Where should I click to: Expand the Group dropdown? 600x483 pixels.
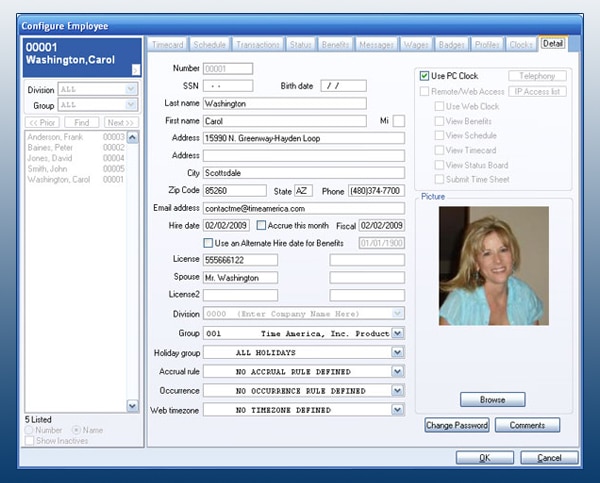[398, 333]
